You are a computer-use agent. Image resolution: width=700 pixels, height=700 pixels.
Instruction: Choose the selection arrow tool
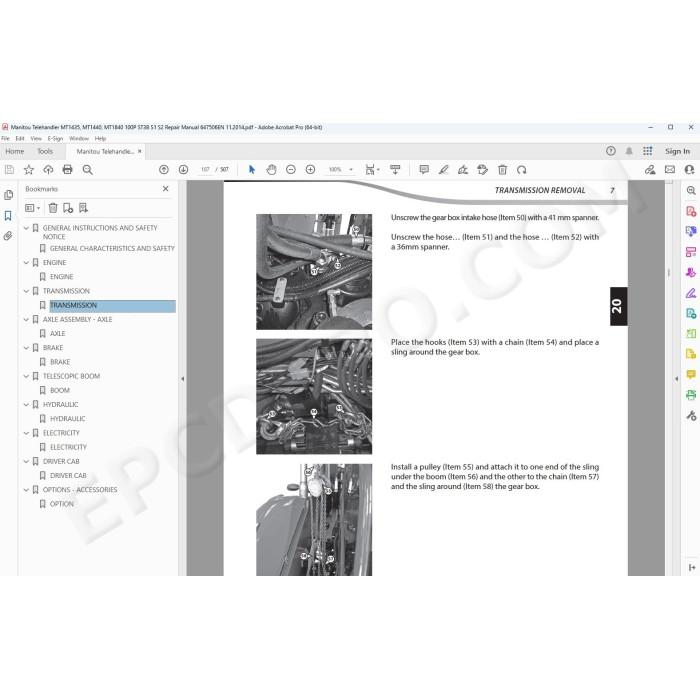point(252,170)
